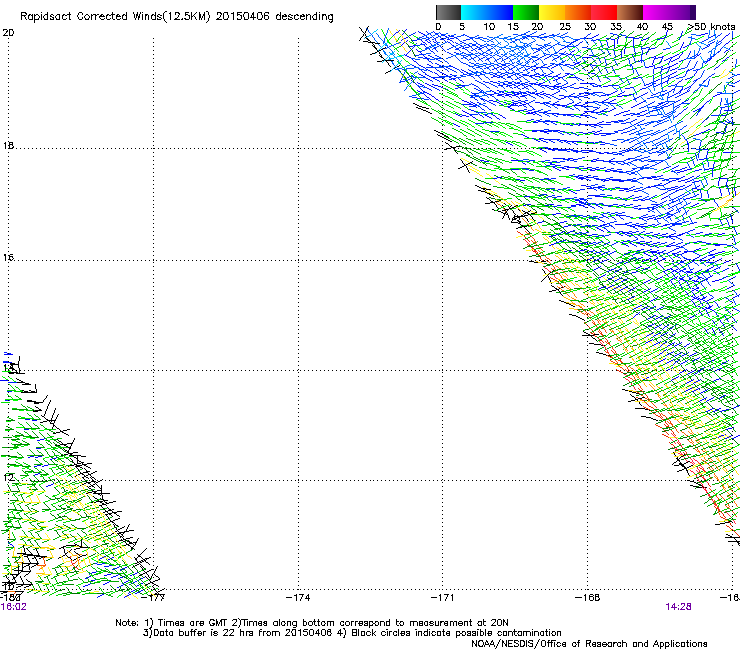Click the date '20150406' in the title
The height and width of the screenshot is (650, 740).
click(242, 17)
